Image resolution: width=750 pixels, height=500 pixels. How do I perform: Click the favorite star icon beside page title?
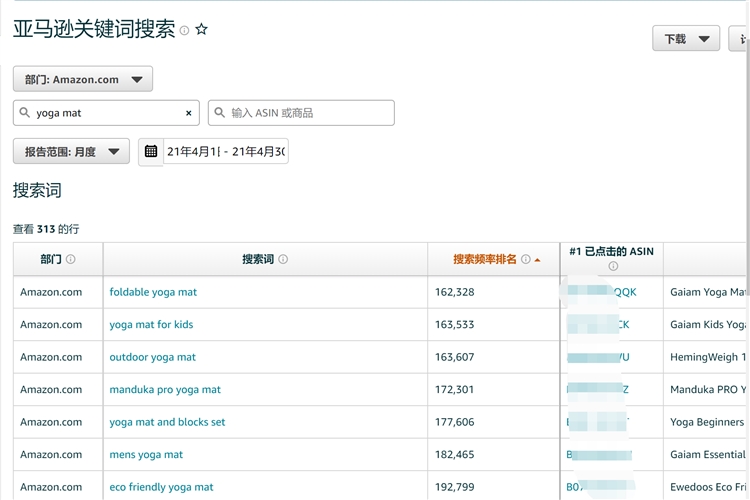201,30
